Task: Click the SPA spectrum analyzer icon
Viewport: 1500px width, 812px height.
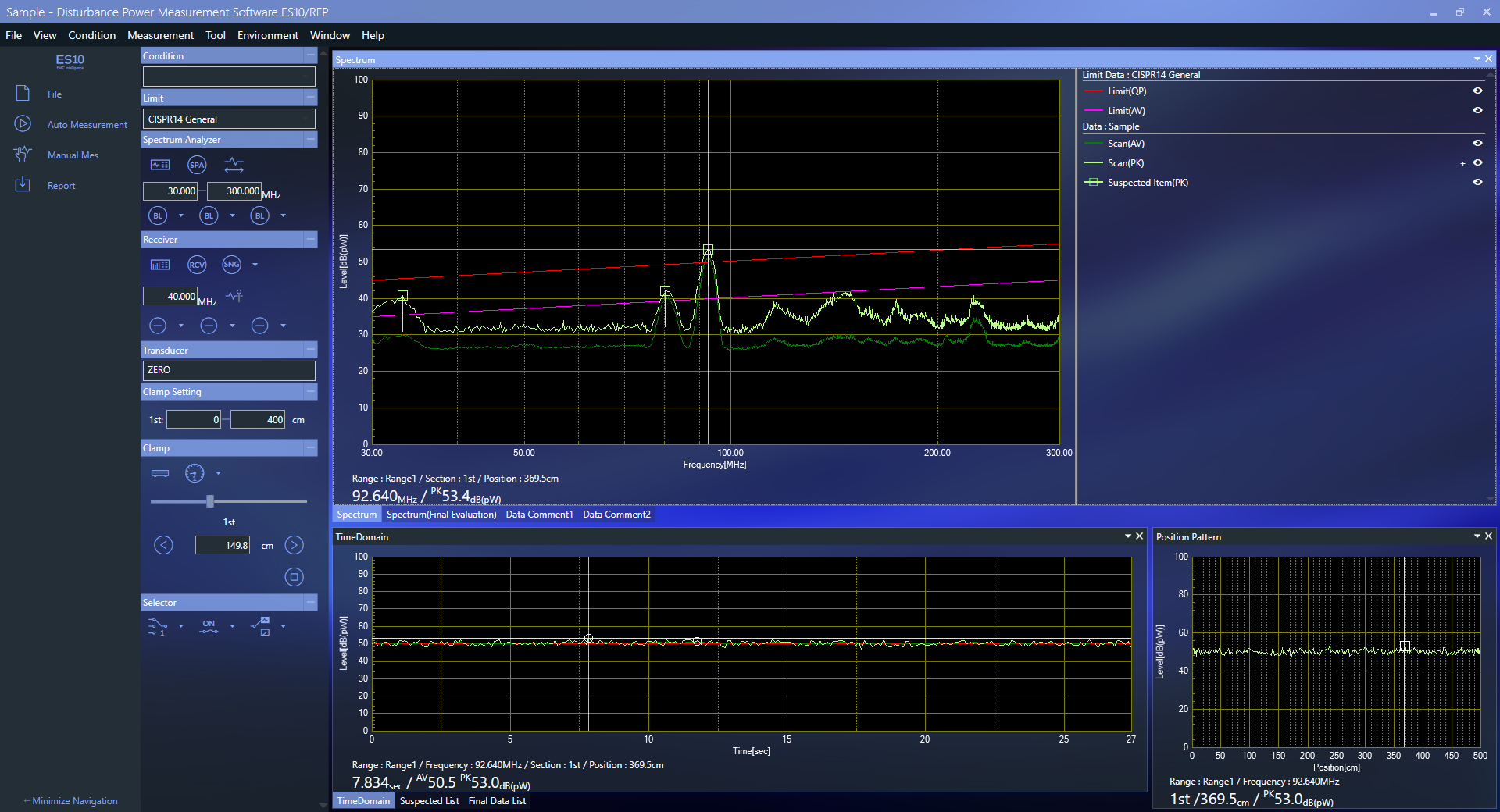Action: tap(197, 165)
